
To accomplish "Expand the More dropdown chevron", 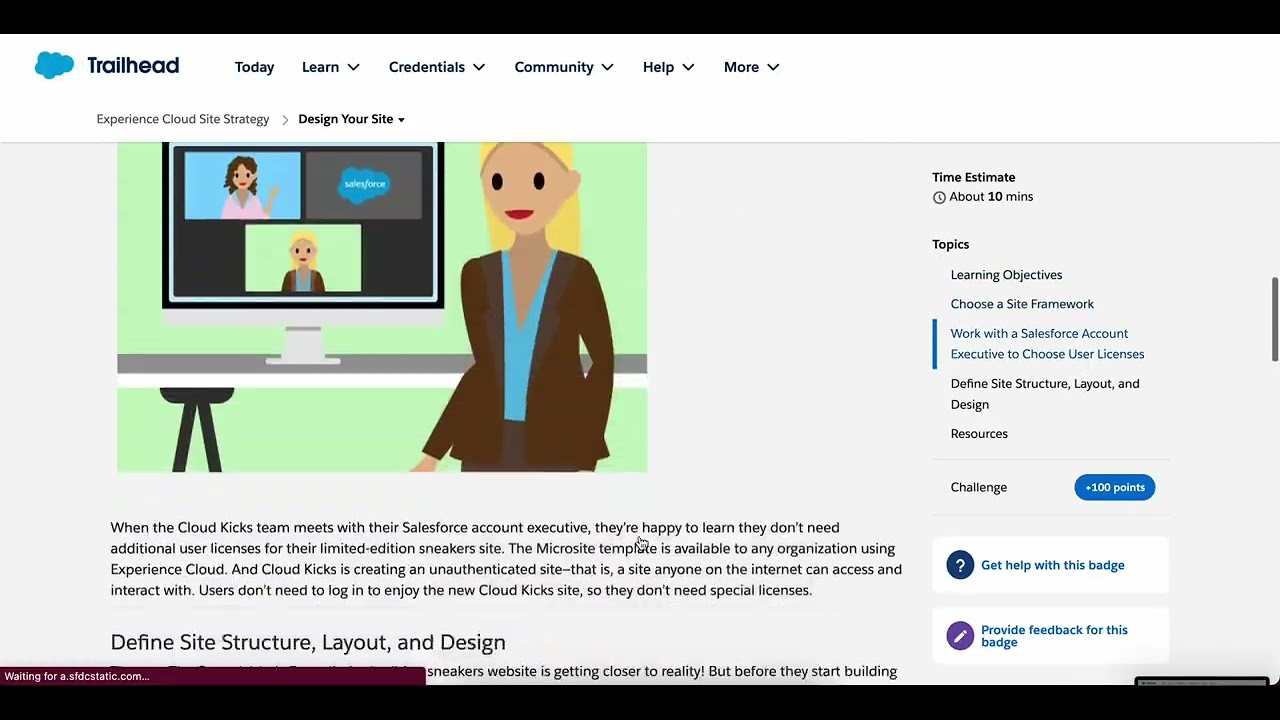I will pos(773,67).
